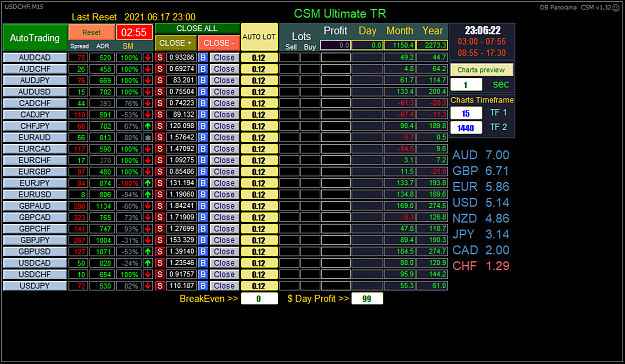Edit the Charts preview seconds field
Viewport: 625px width, 364px height.
(466, 85)
